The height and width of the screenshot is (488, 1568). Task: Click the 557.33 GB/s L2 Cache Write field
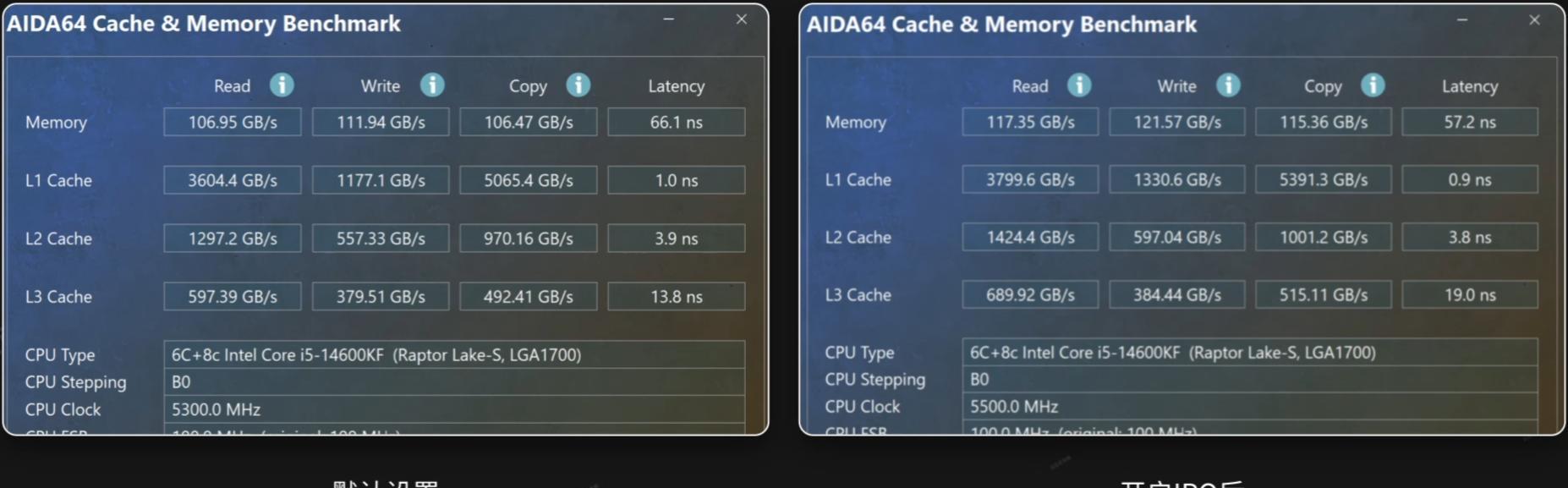(x=381, y=239)
